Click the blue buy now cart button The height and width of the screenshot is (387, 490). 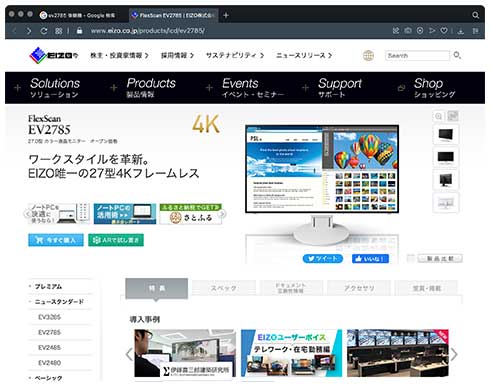point(56,240)
